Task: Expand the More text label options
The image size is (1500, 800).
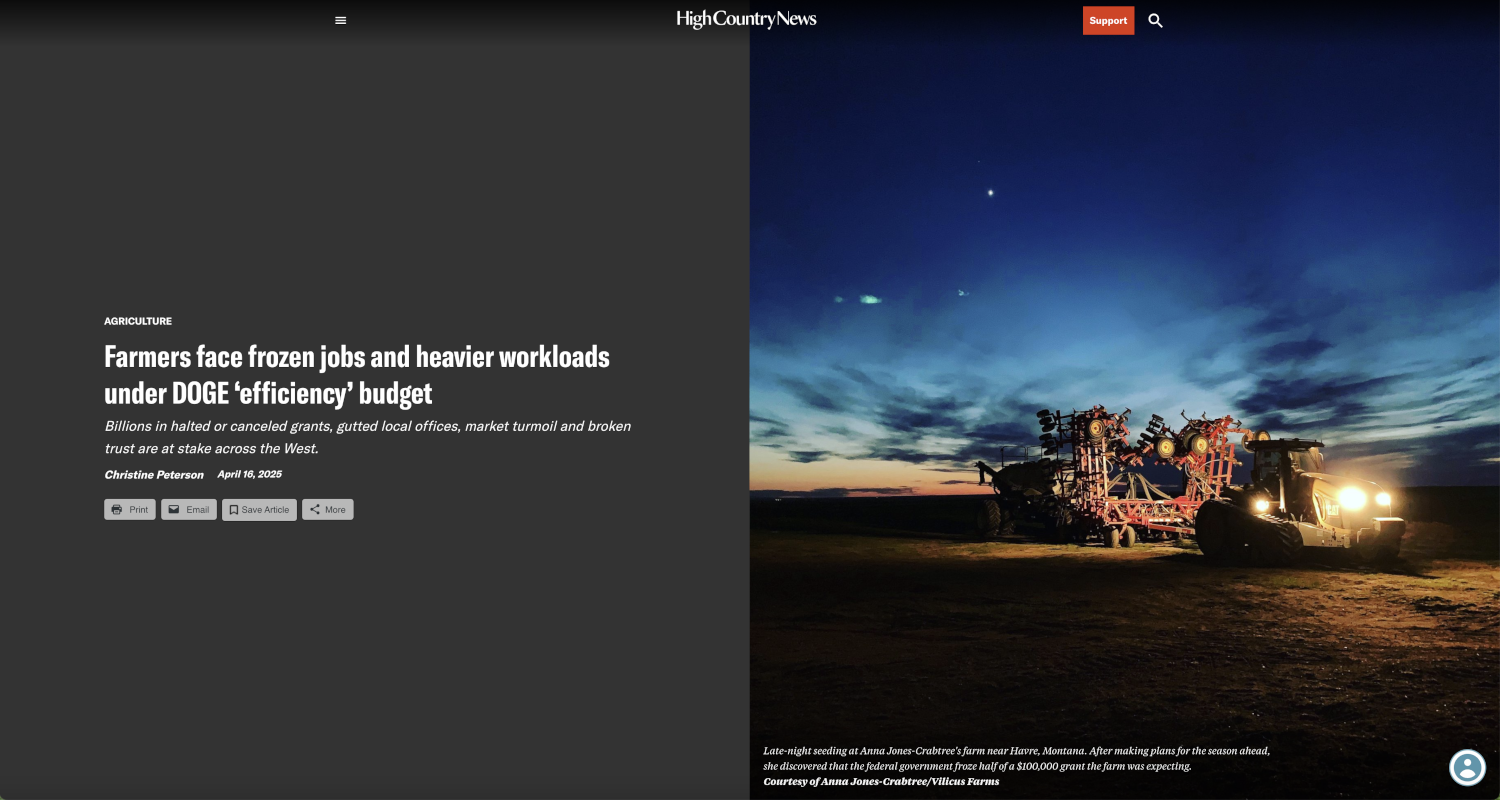Action: (x=335, y=510)
